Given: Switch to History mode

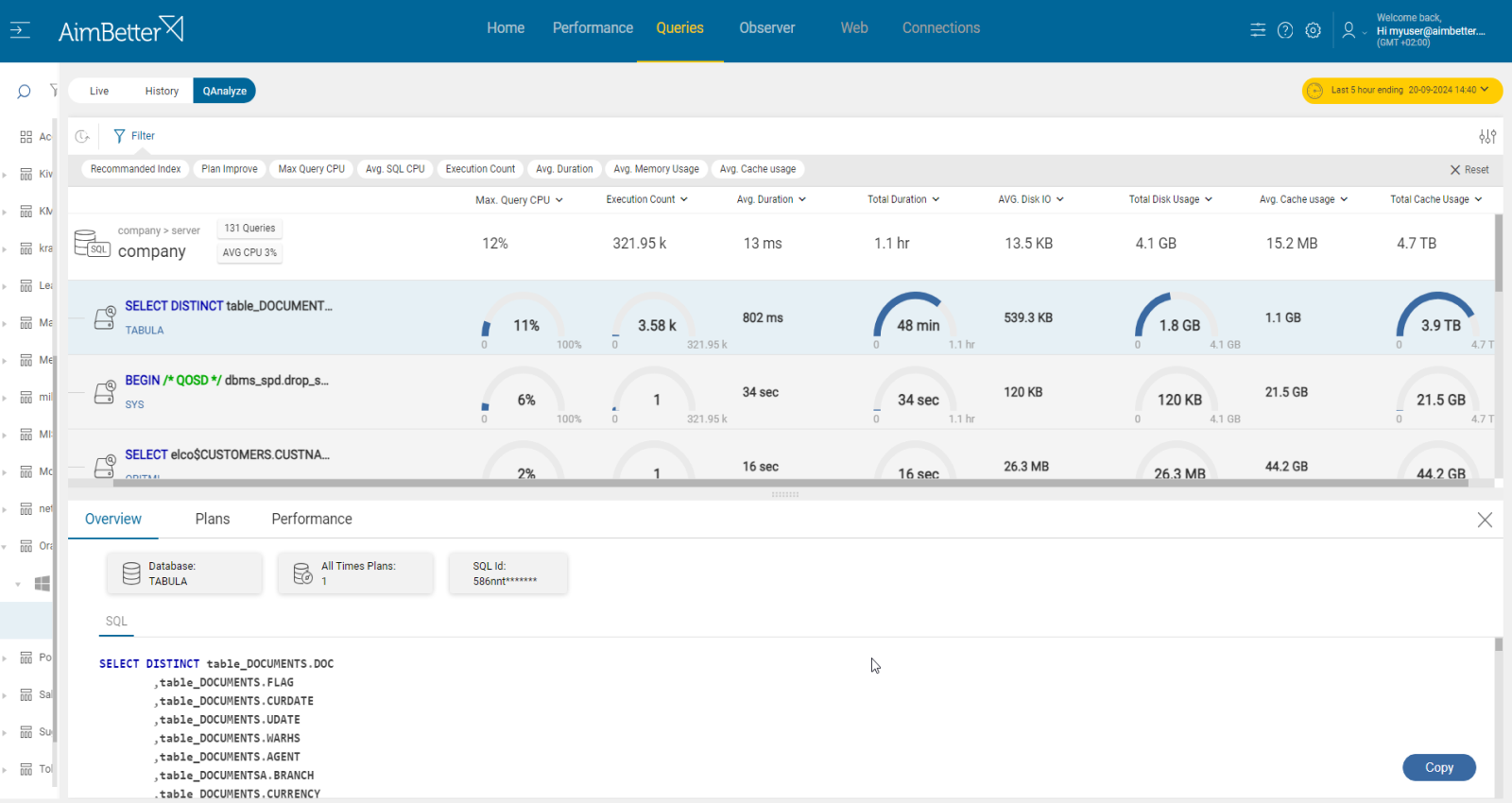Looking at the screenshot, I should (x=162, y=91).
